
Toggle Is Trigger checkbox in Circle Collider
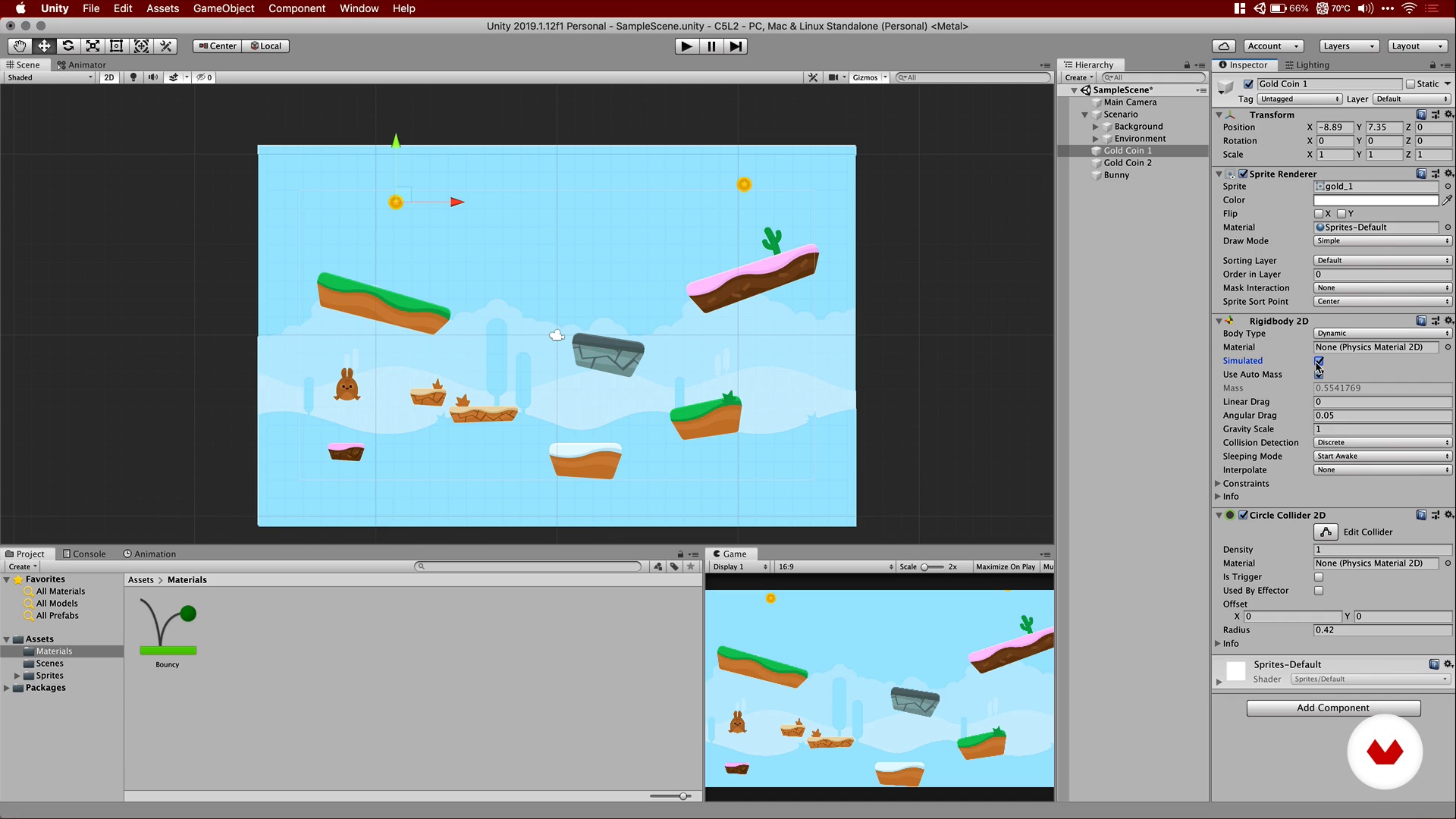1320,577
